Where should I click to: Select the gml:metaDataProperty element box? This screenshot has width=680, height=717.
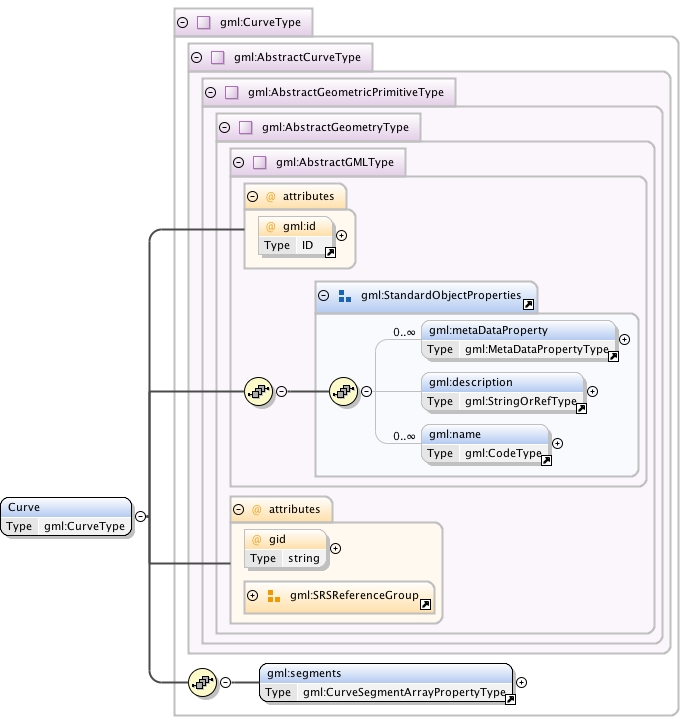(x=519, y=340)
